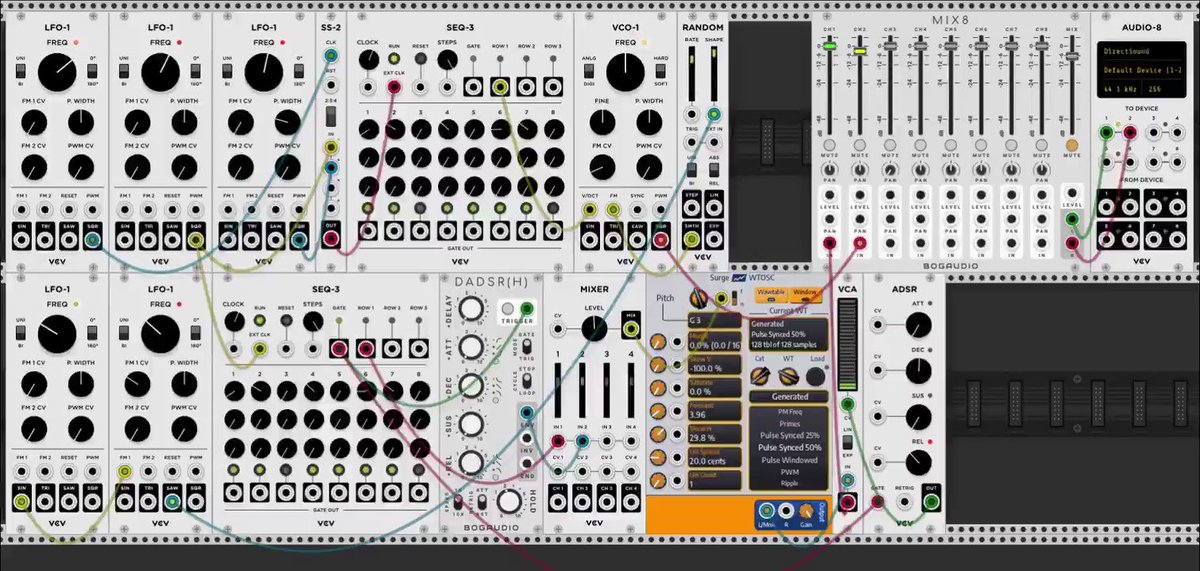Click AUDIO-8 To Device input 2 jack
This screenshot has height=571, width=1200.
tap(1130, 132)
